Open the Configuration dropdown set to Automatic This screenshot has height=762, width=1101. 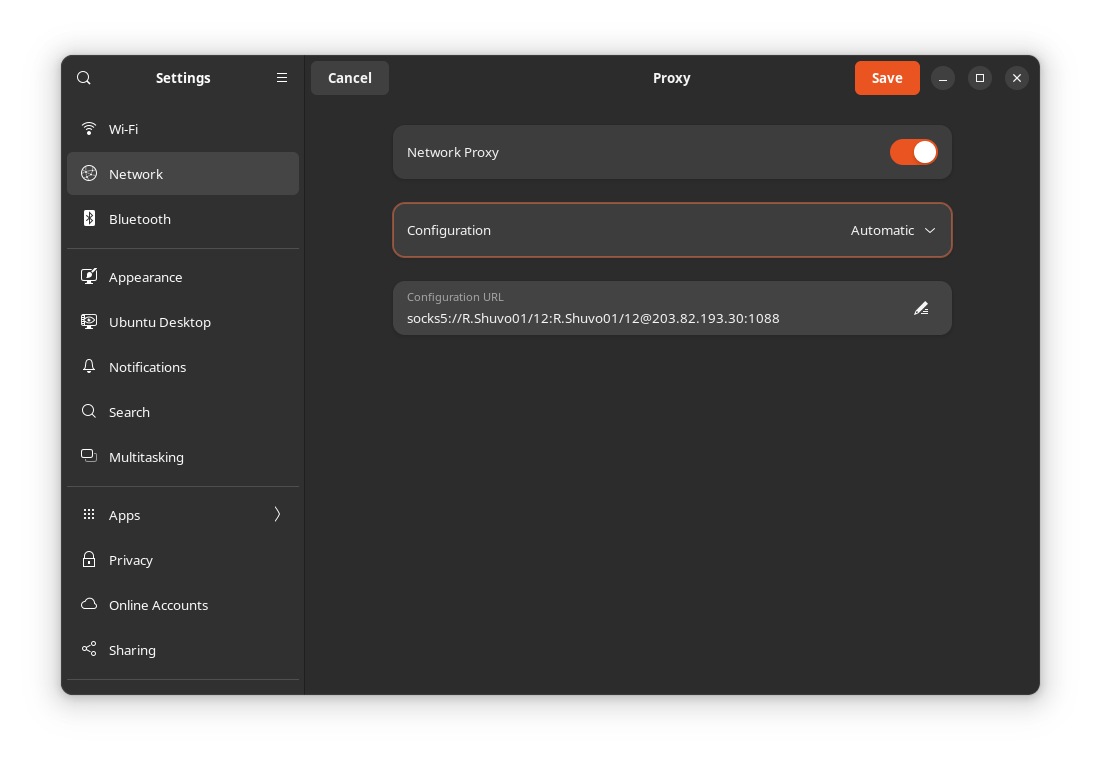(x=892, y=230)
